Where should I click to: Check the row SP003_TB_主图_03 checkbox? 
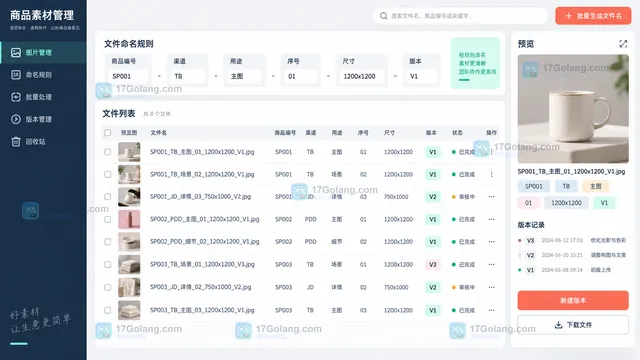coord(108,310)
